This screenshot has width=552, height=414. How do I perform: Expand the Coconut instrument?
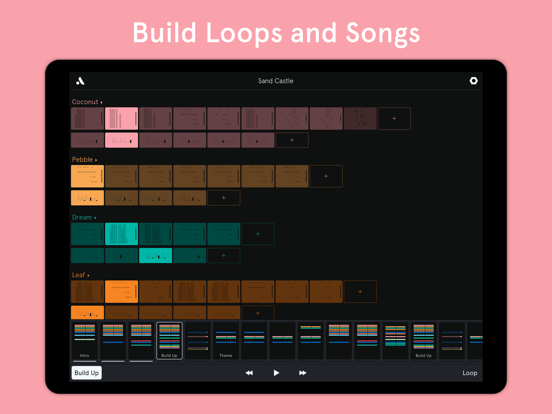click(x=87, y=102)
